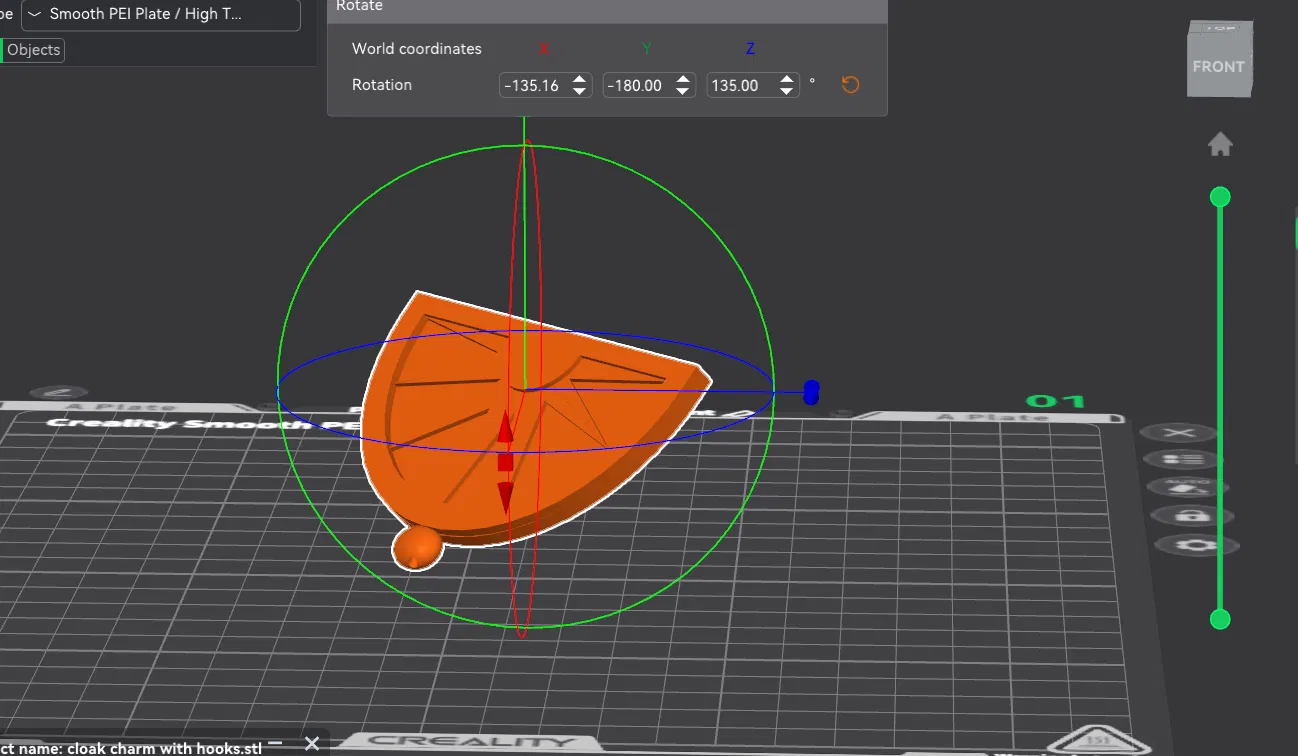Click the green layer slider track
Viewport: 1298px width, 756px height.
click(x=1220, y=408)
